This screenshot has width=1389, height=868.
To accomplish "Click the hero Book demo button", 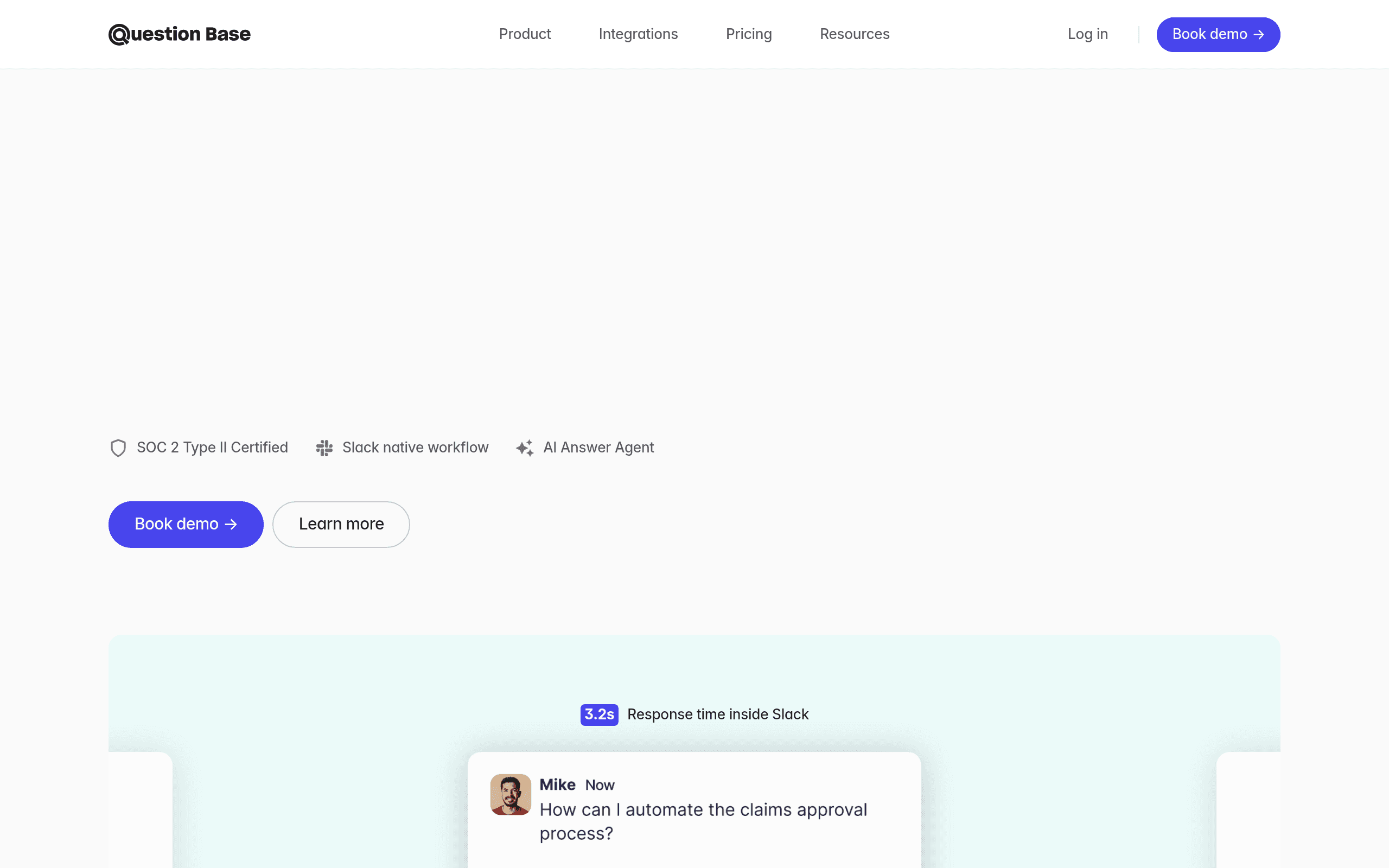I will (186, 524).
